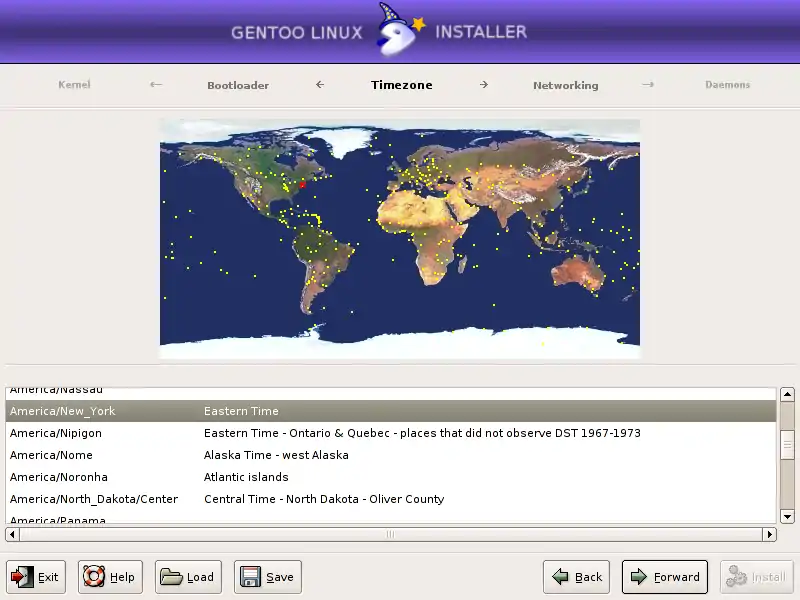
Task: Open the Kernel step
Action: [x=74, y=85]
